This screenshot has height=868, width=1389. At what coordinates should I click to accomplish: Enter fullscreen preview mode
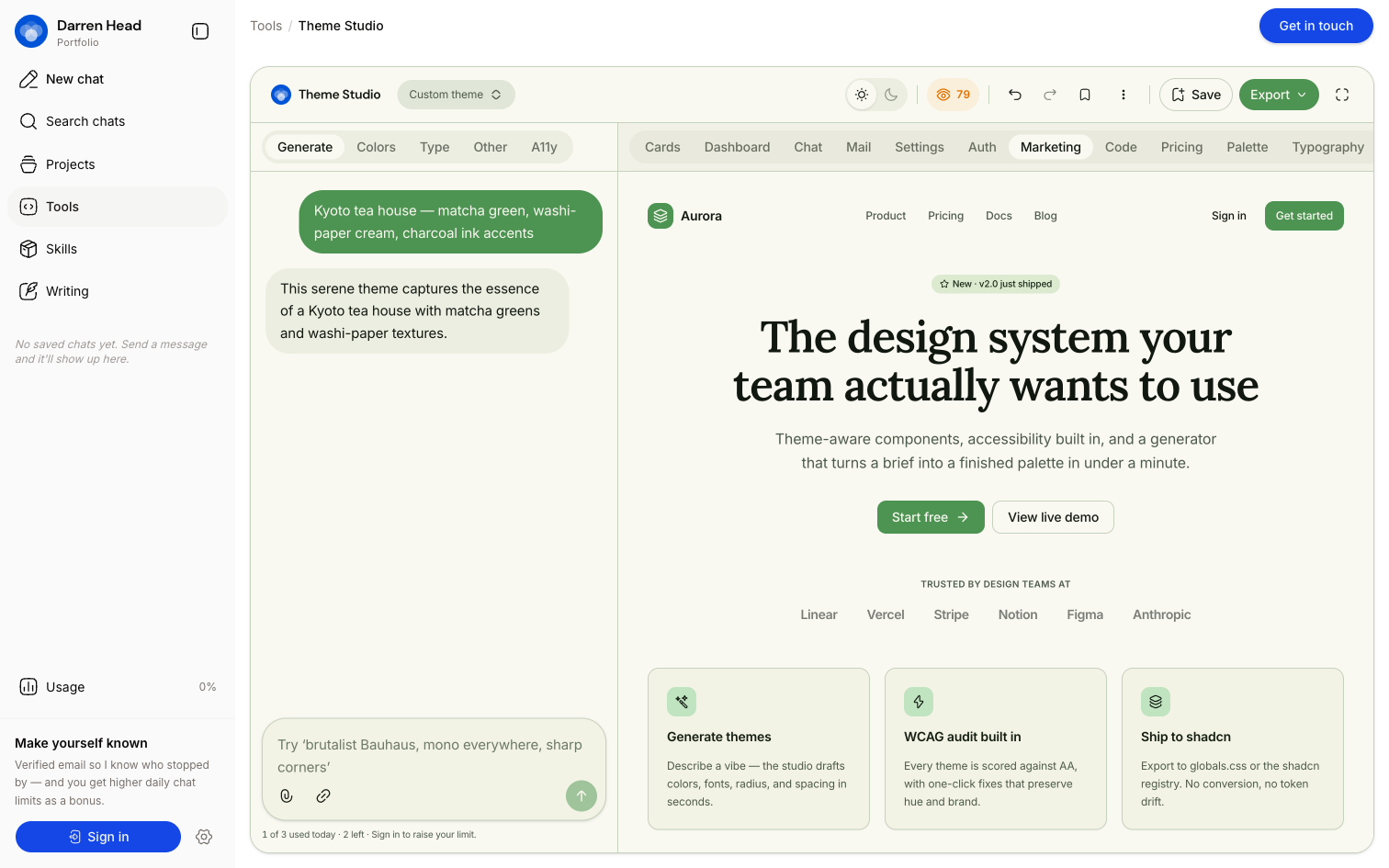pyautogui.click(x=1342, y=95)
